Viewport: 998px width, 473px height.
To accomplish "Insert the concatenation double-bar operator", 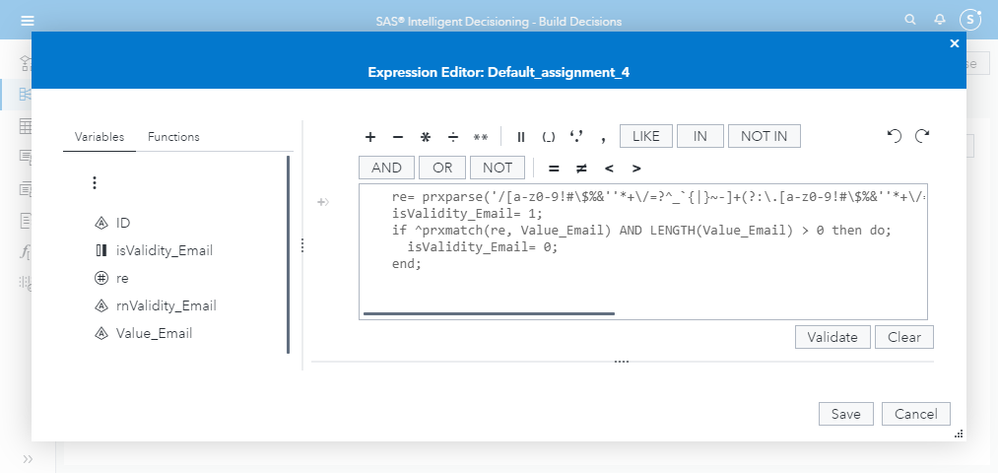I will coord(521,137).
